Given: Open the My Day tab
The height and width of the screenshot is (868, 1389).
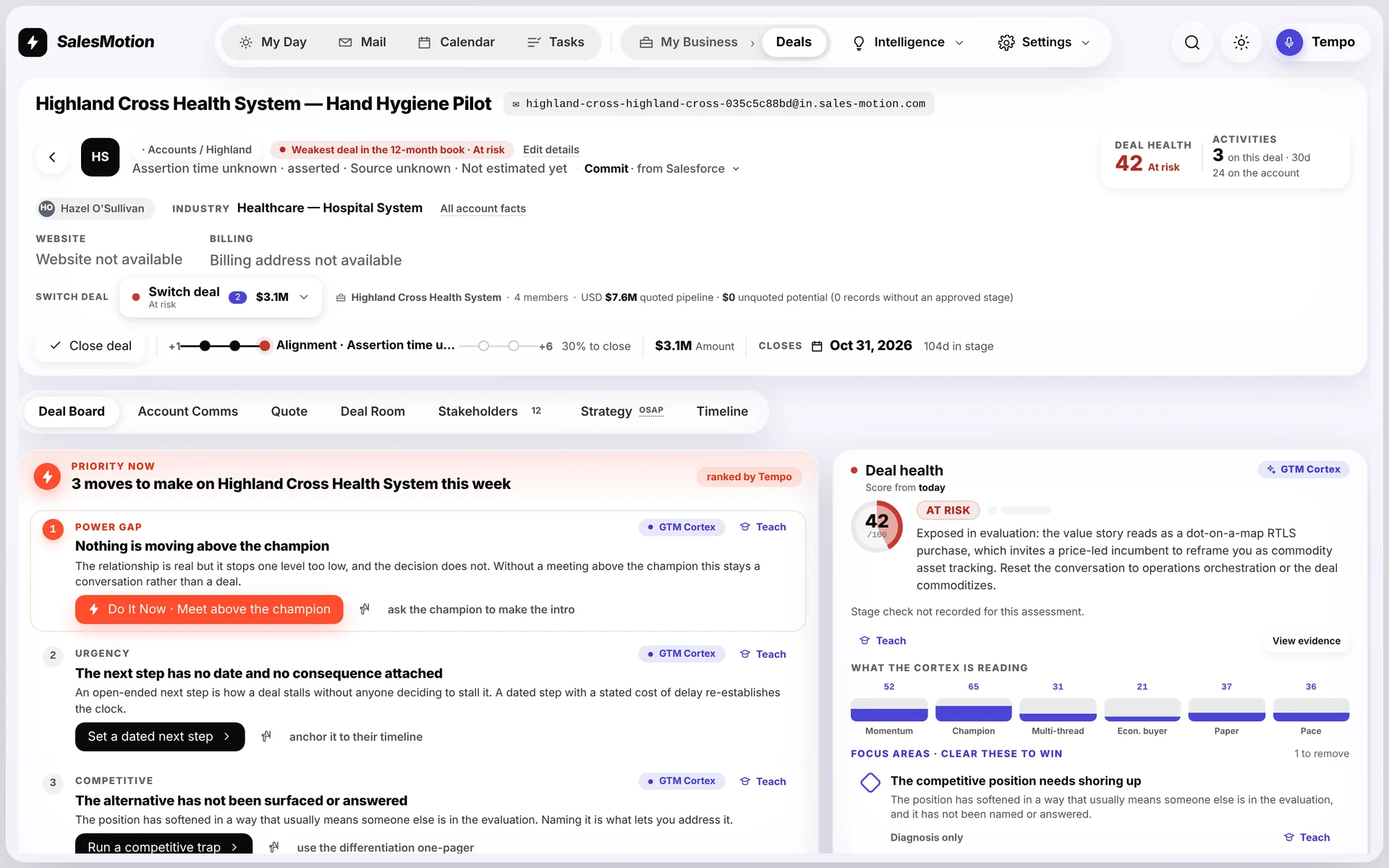Looking at the screenshot, I should [273, 42].
